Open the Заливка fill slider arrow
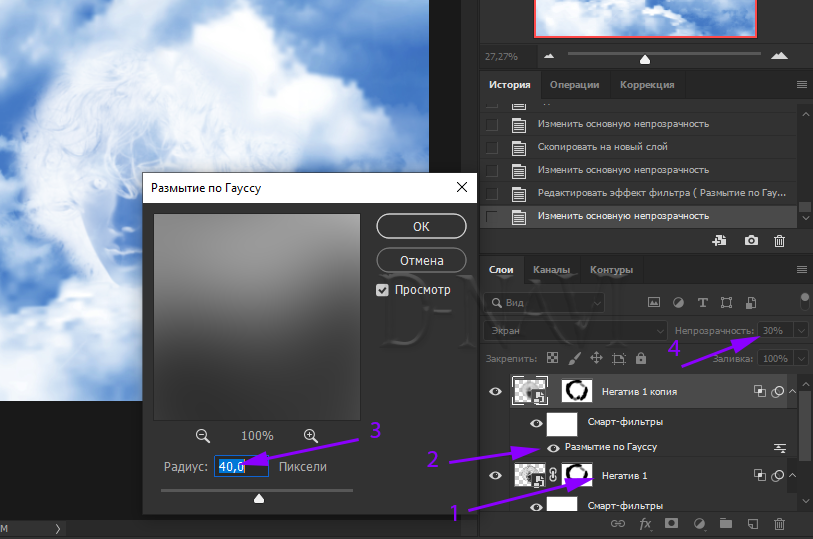The width and height of the screenshot is (813, 539). [x=802, y=359]
